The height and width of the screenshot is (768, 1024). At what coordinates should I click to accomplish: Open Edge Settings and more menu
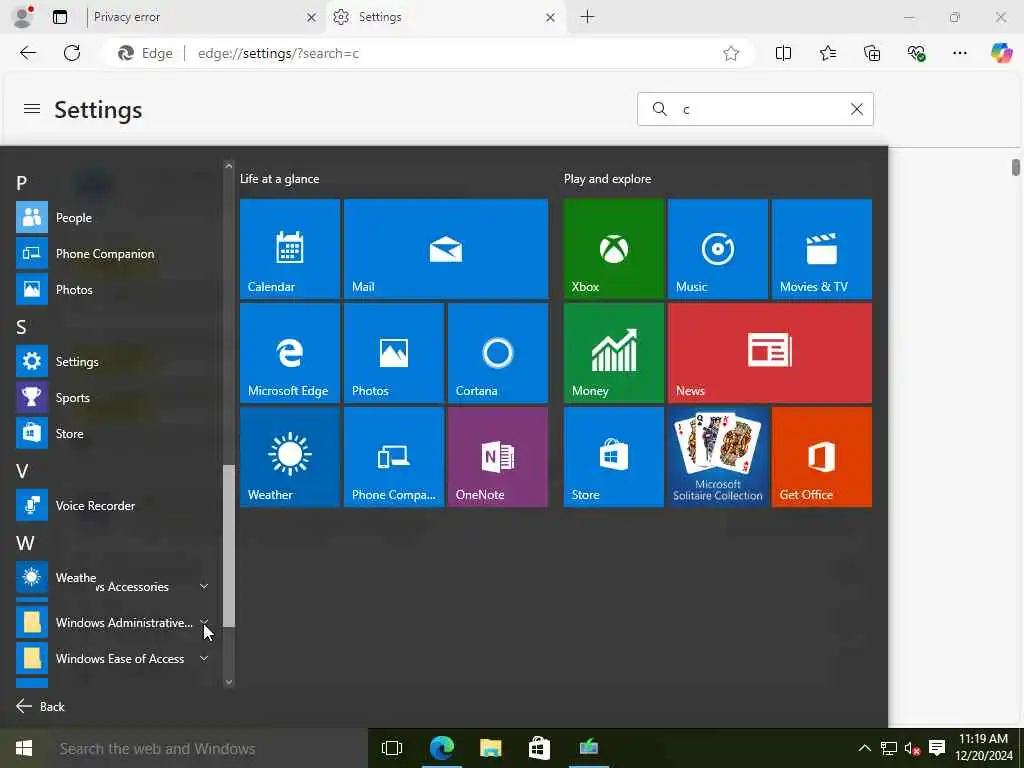pyautogui.click(x=959, y=54)
